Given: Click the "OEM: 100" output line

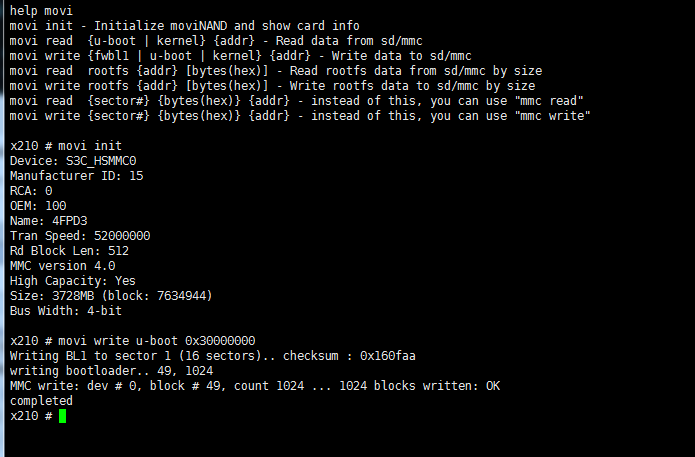Looking at the screenshot, I should coord(38,205).
